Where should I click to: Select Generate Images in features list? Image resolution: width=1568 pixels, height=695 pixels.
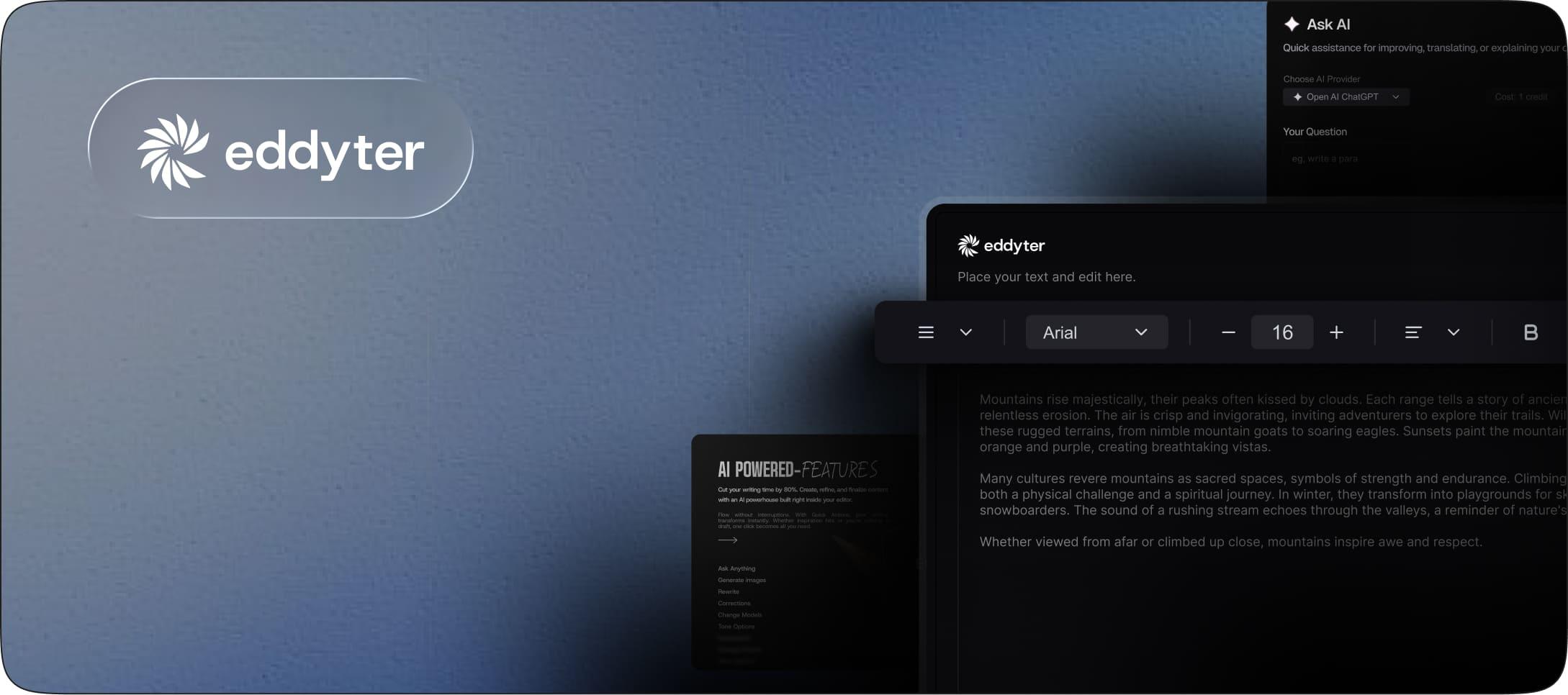(x=742, y=580)
